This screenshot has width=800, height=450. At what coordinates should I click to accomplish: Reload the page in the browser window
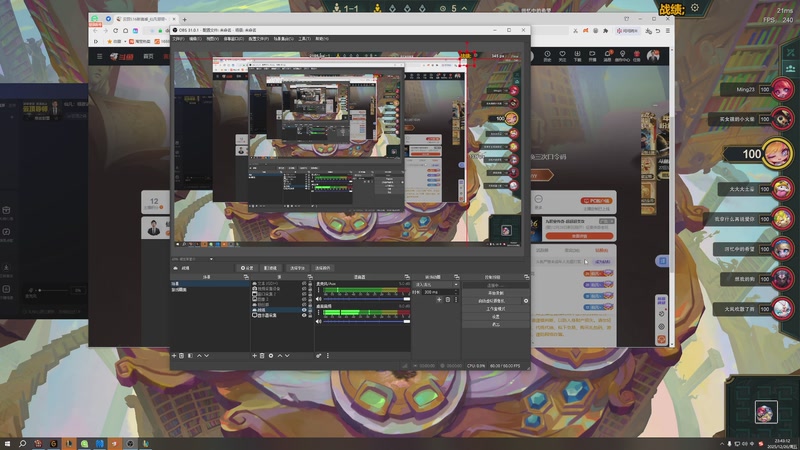pyautogui.click(x=115, y=31)
